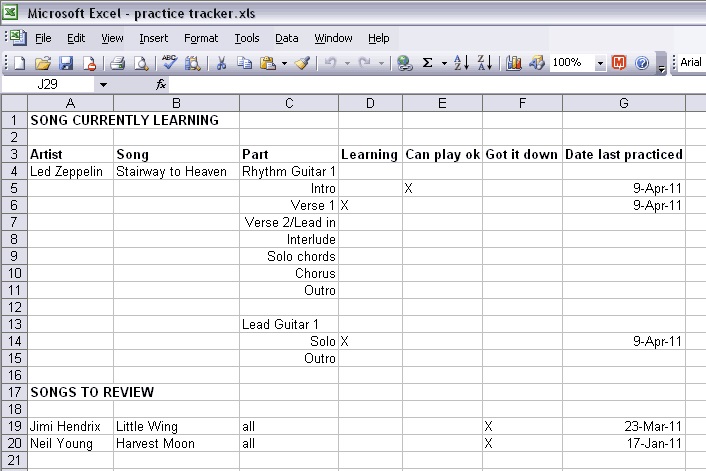Open the Data menu
Screen dimensions: 706x471
287,38
